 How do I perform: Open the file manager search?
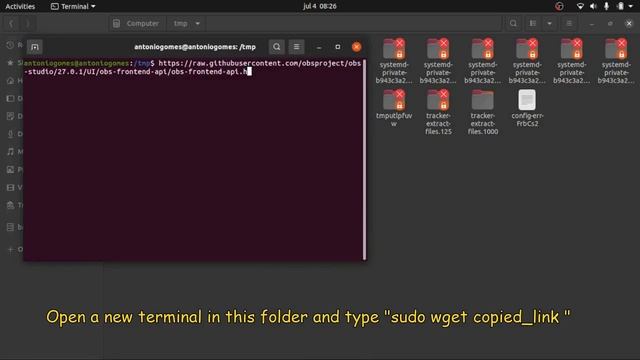point(513,24)
